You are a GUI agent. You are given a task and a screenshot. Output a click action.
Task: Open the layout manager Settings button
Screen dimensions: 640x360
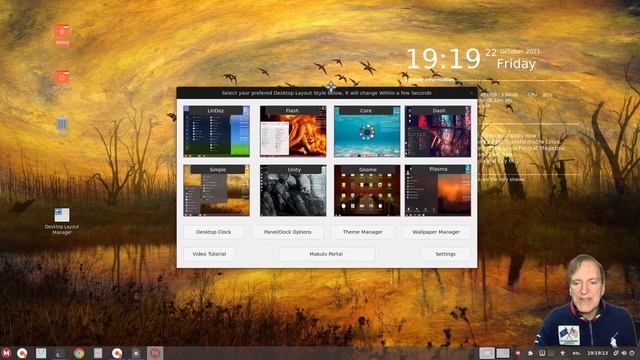tap(445, 254)
